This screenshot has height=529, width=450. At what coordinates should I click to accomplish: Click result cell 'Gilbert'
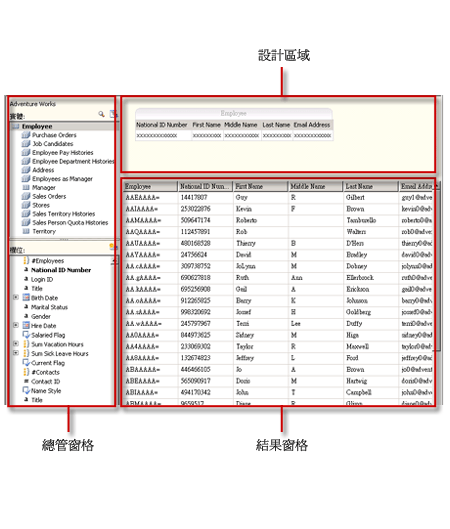pyautogui.click(x=355, y=197)
